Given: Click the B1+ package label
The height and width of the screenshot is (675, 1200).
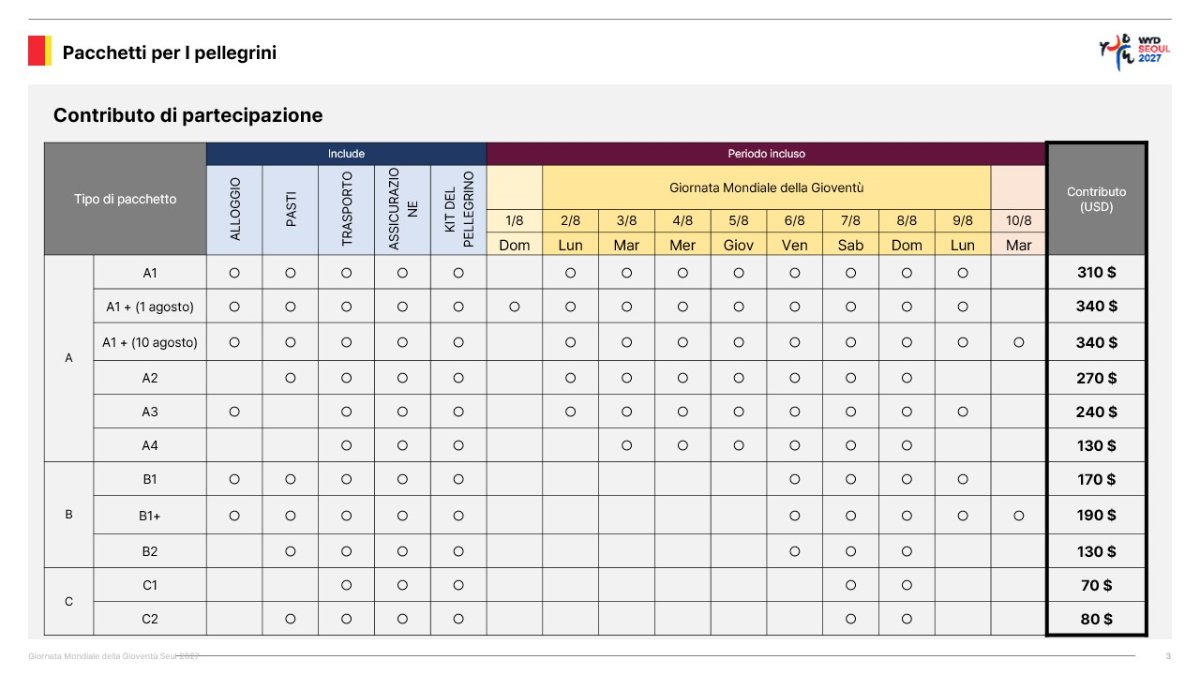Looking at the screenshot, I should tap(150, 515).
